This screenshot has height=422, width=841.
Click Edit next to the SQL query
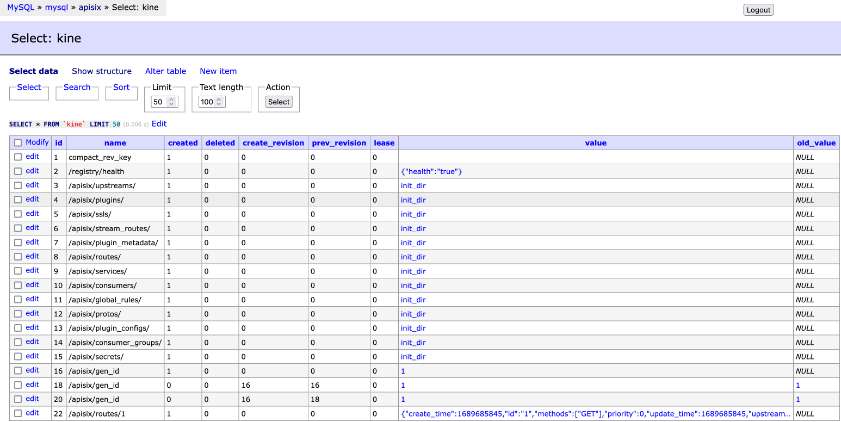tap(159, 124)
